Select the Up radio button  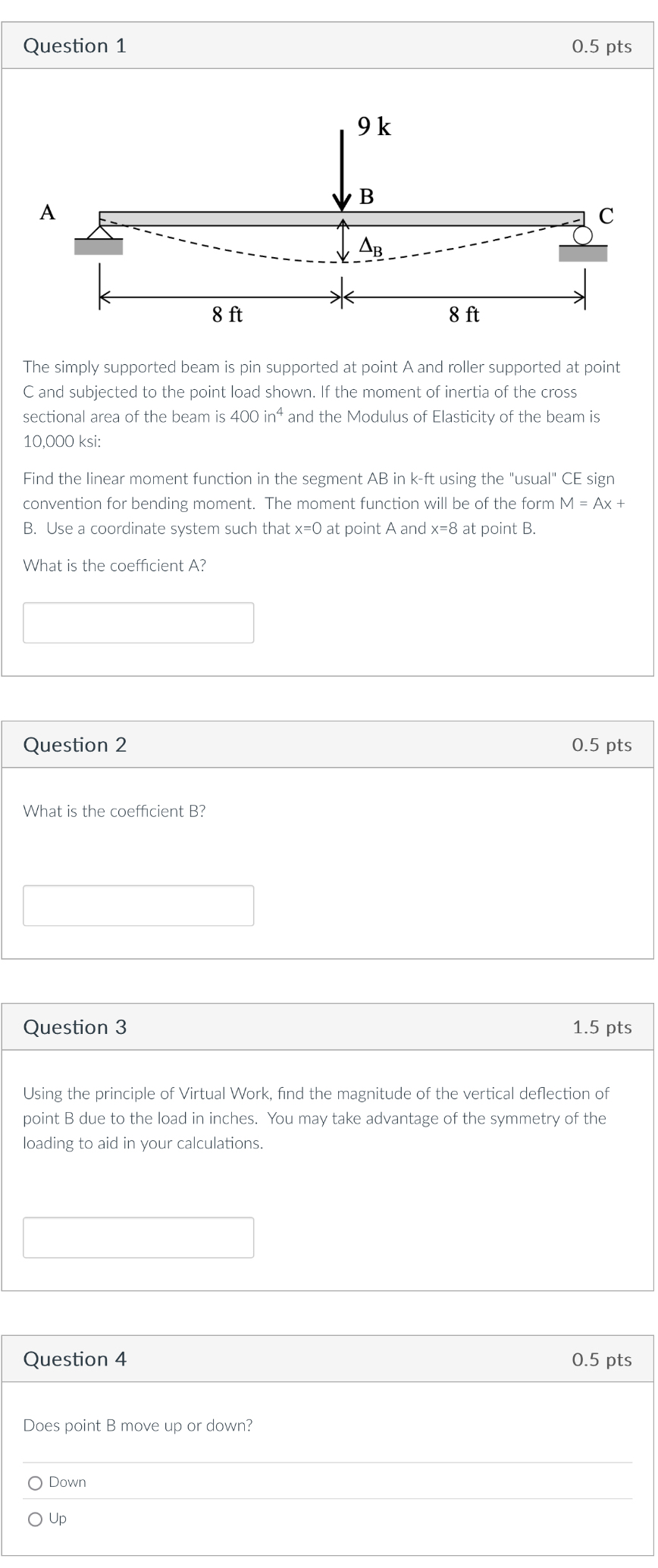coord(35,1519)
